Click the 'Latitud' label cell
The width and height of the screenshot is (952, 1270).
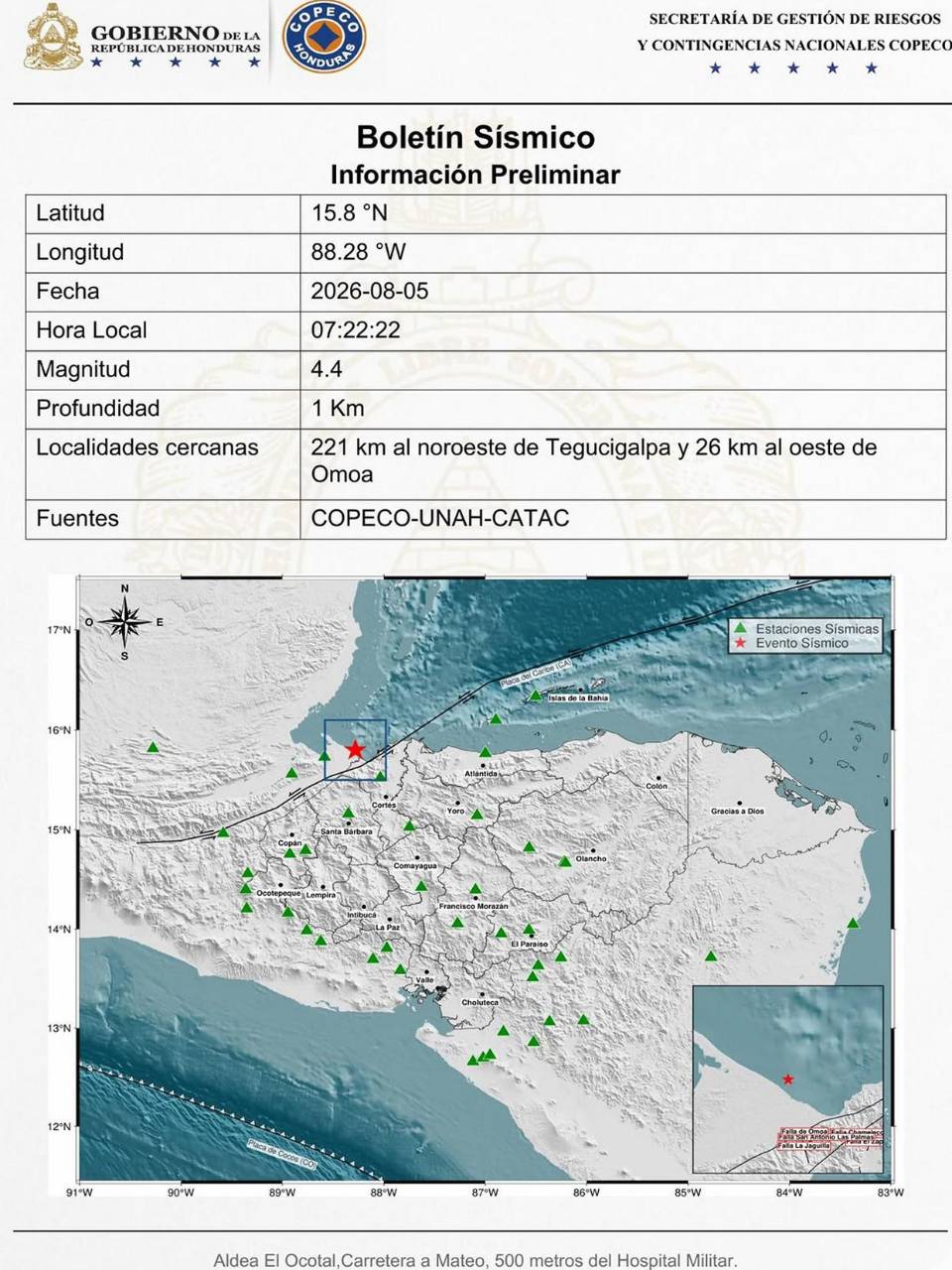coord(163,213)
